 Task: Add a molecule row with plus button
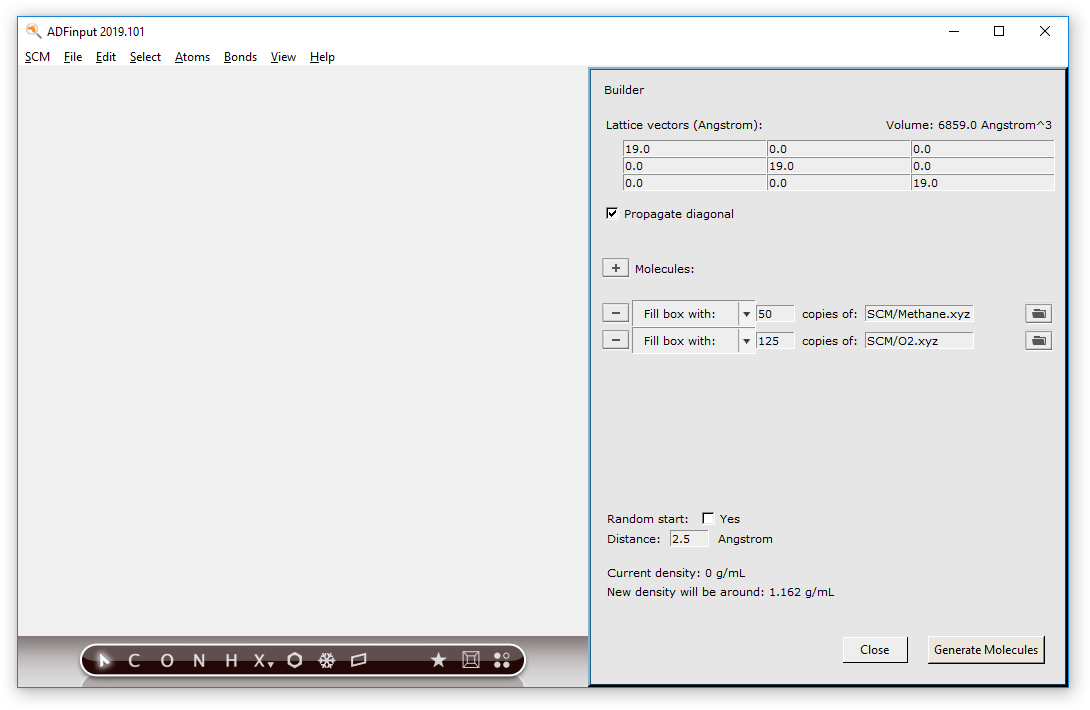tap(615, 268)
